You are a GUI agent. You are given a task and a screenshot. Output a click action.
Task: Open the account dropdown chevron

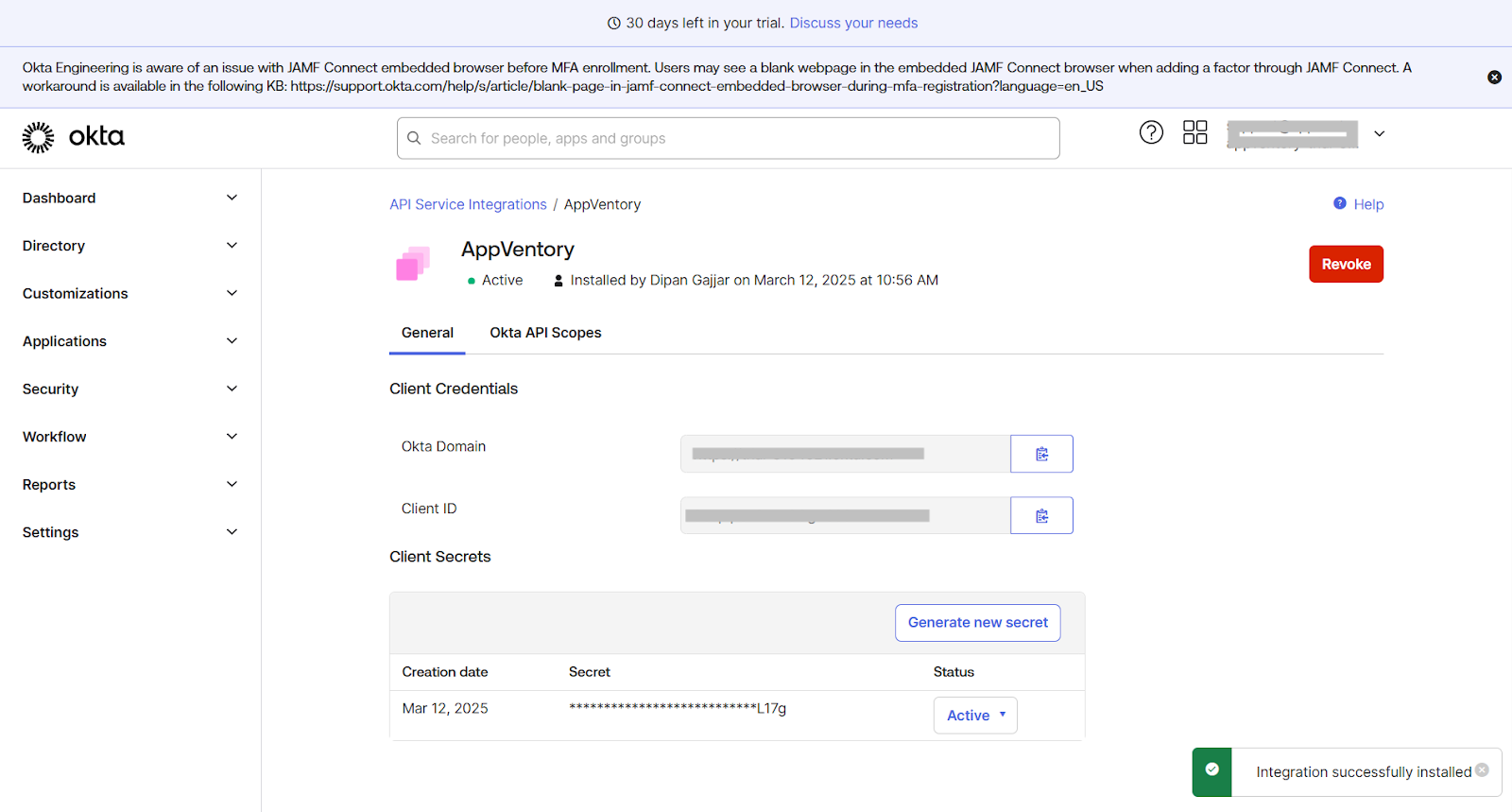(x=1380, y=134)
